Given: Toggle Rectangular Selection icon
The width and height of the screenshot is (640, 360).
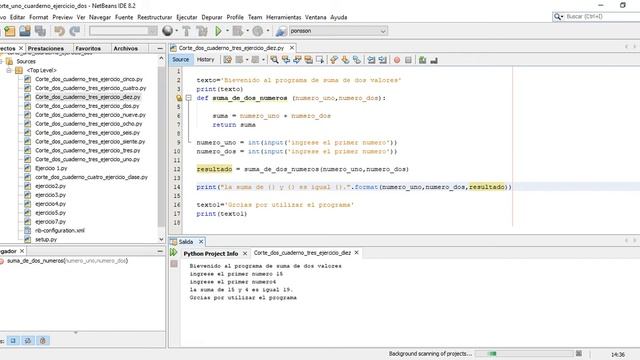Looking at the screenshot, I should [x=320, y=60].
